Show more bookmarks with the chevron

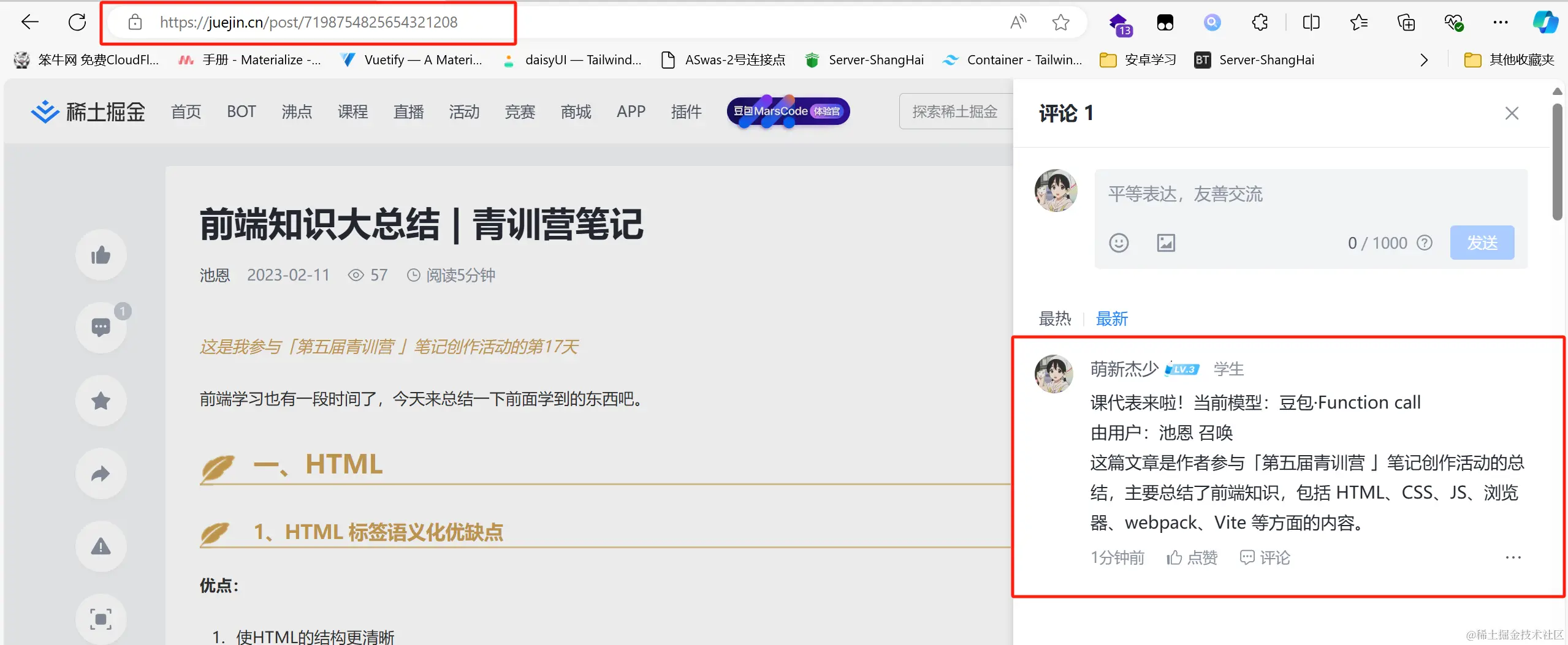click(1423, 60)
